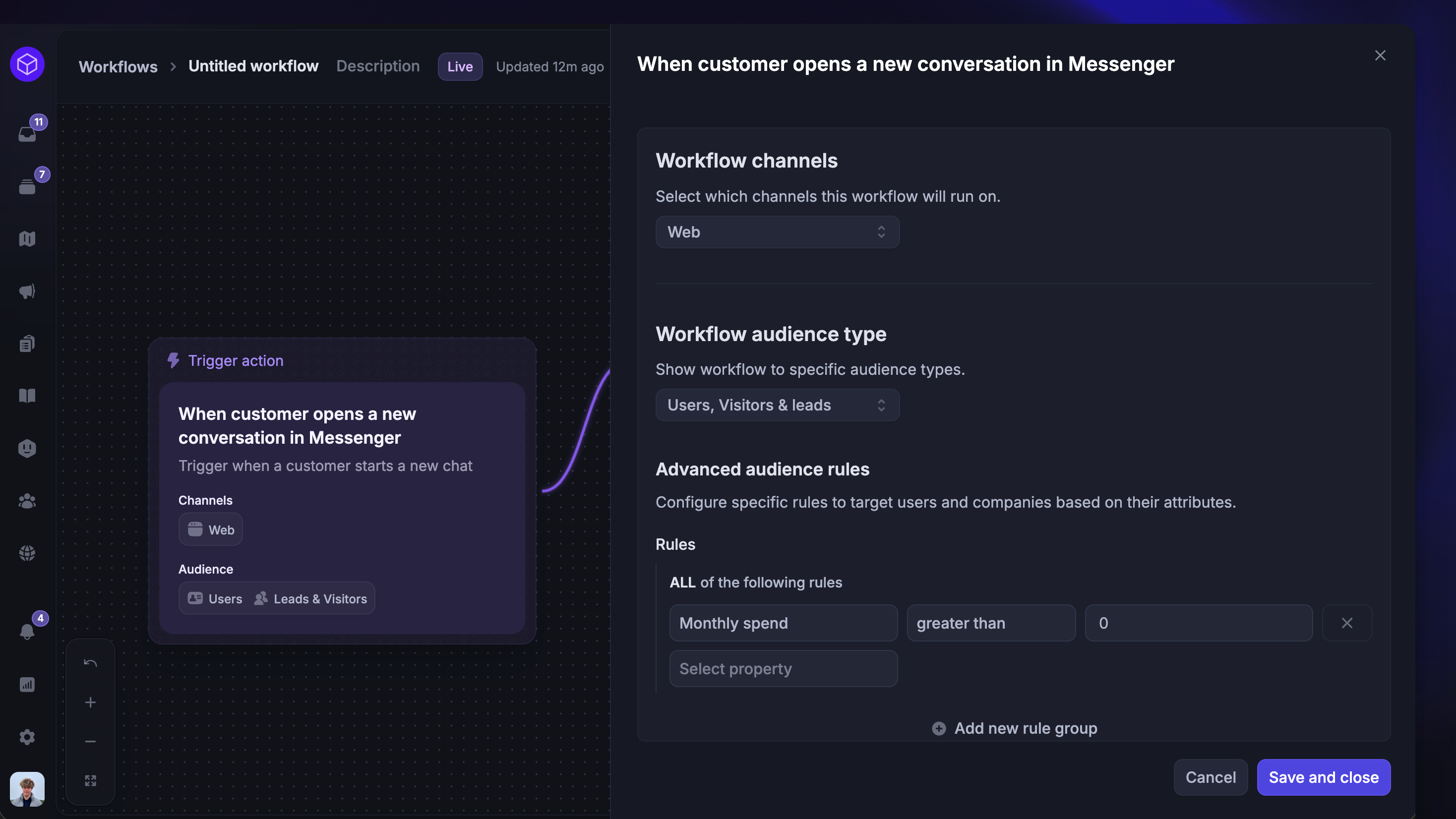Click the fit-to-screen expand canvas icon
The height and width of the screenshot is (819, 1456).
[x=90, y=780]
